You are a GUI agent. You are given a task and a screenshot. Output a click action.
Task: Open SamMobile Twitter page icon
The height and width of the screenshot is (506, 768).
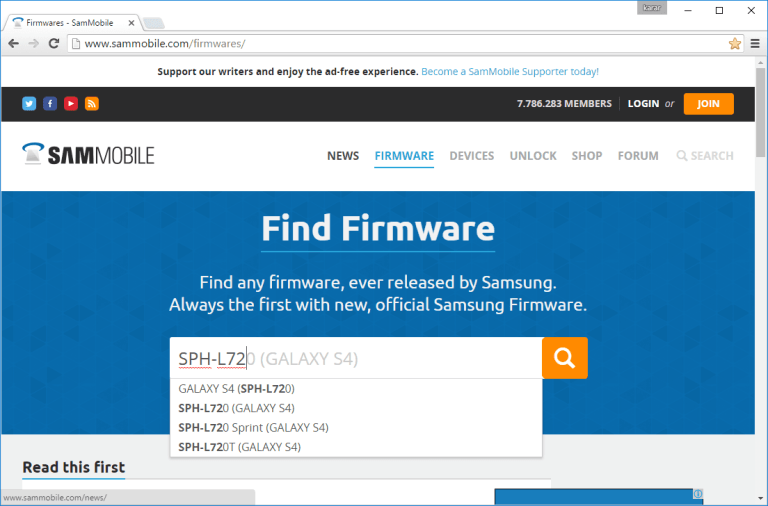[29, 104]
